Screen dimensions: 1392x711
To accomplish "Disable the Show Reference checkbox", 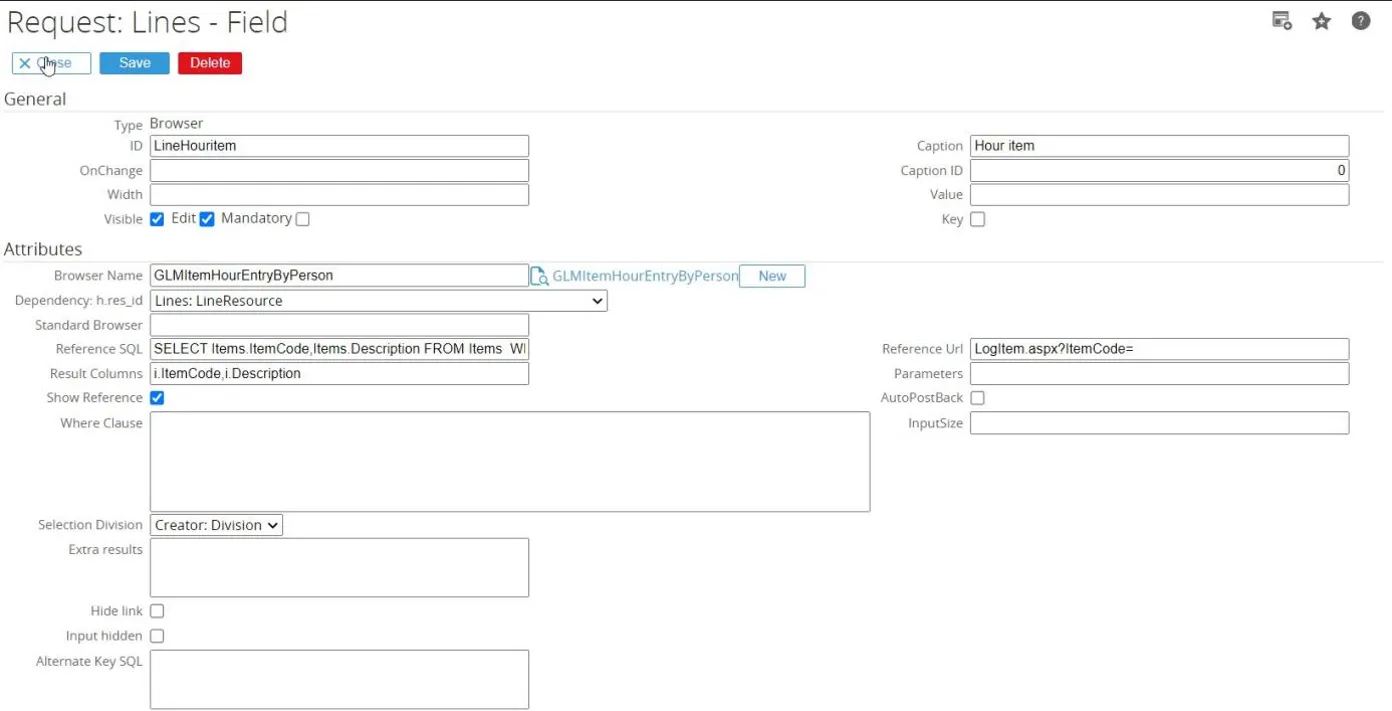I will [157, 398].
